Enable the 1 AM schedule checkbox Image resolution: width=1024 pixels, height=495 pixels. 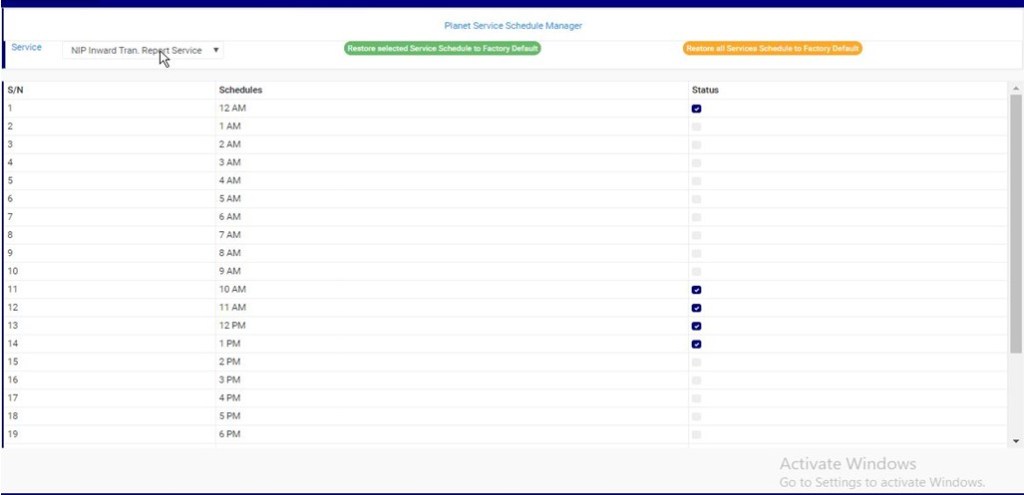[696, 126]
